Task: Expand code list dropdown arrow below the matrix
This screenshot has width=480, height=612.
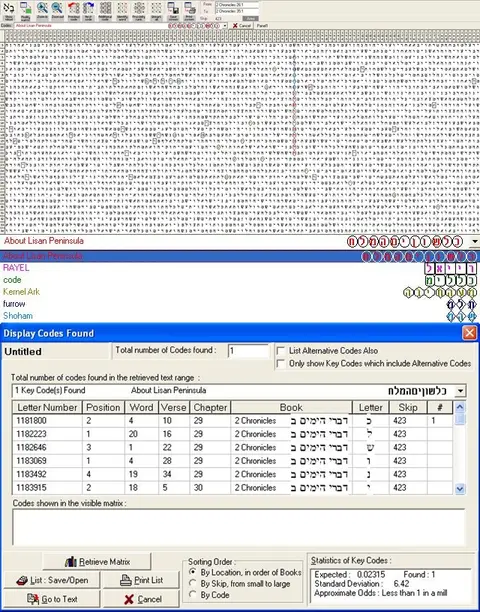Action: (475, 241)
